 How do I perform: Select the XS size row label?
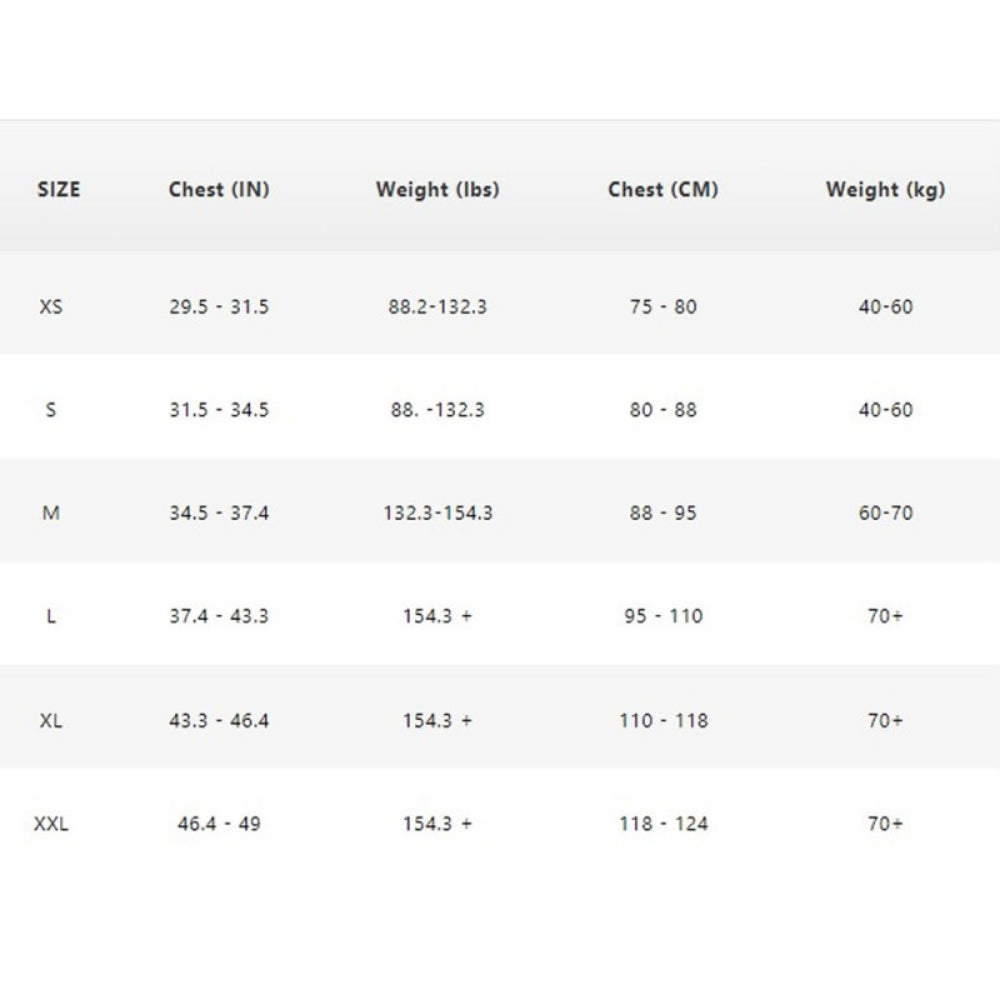[51, 307]
